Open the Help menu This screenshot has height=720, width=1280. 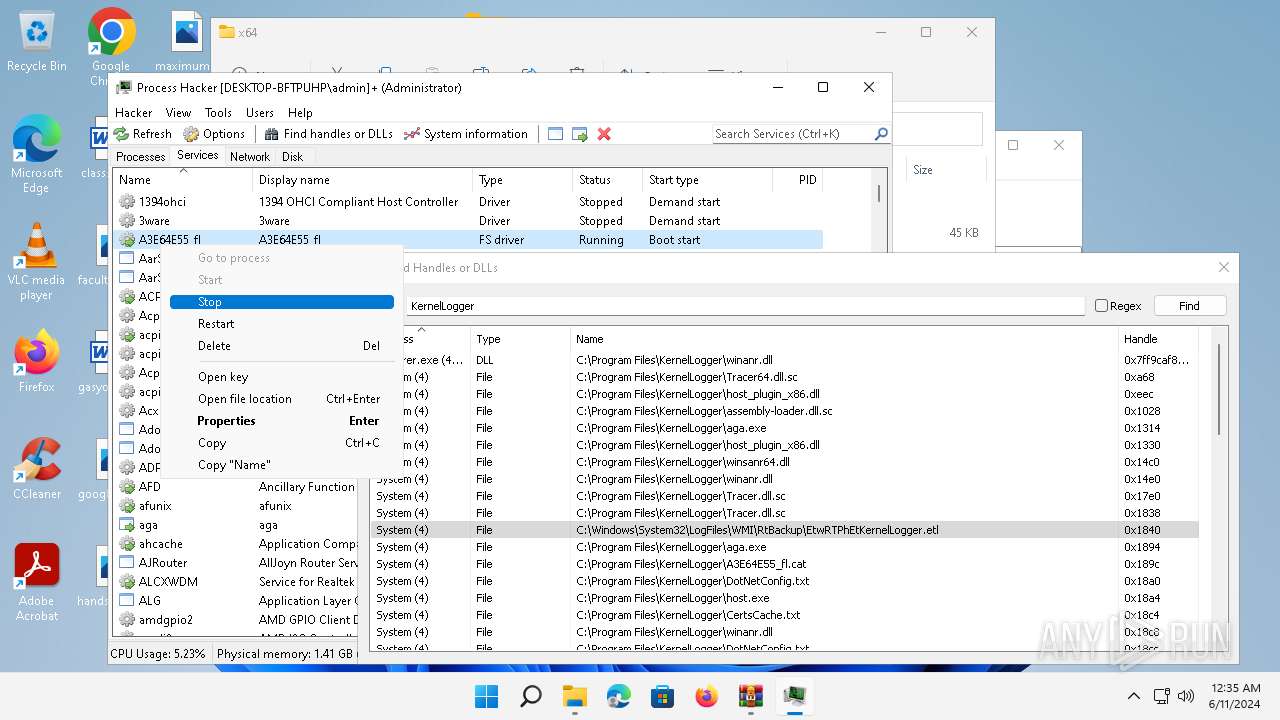click(x=300, y=113)
